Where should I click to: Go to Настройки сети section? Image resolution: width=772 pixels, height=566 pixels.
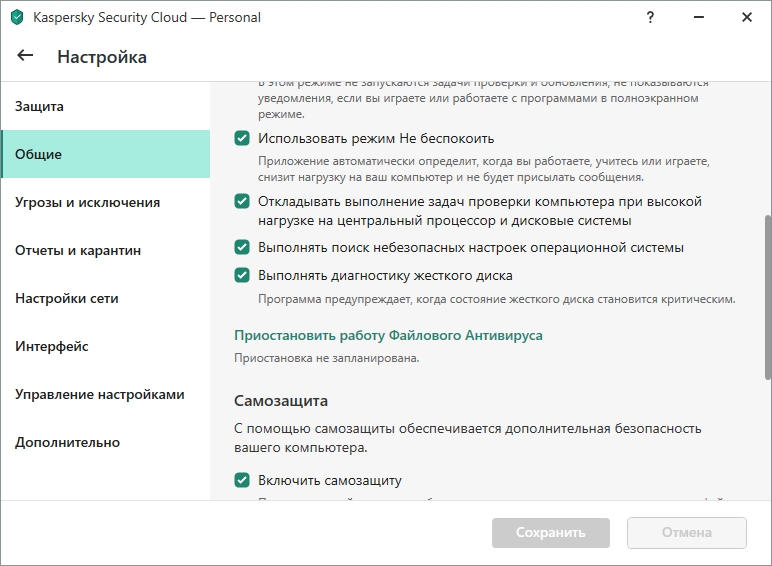(x=105, y=298)
